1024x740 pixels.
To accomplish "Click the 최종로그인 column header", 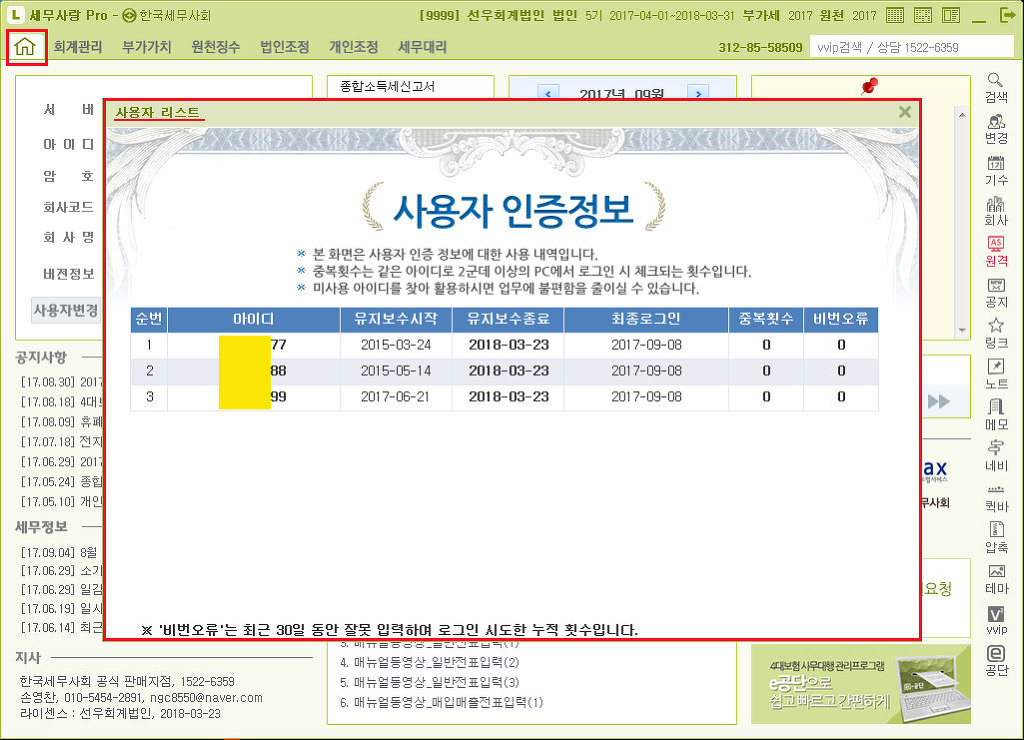I will (646, 319).
